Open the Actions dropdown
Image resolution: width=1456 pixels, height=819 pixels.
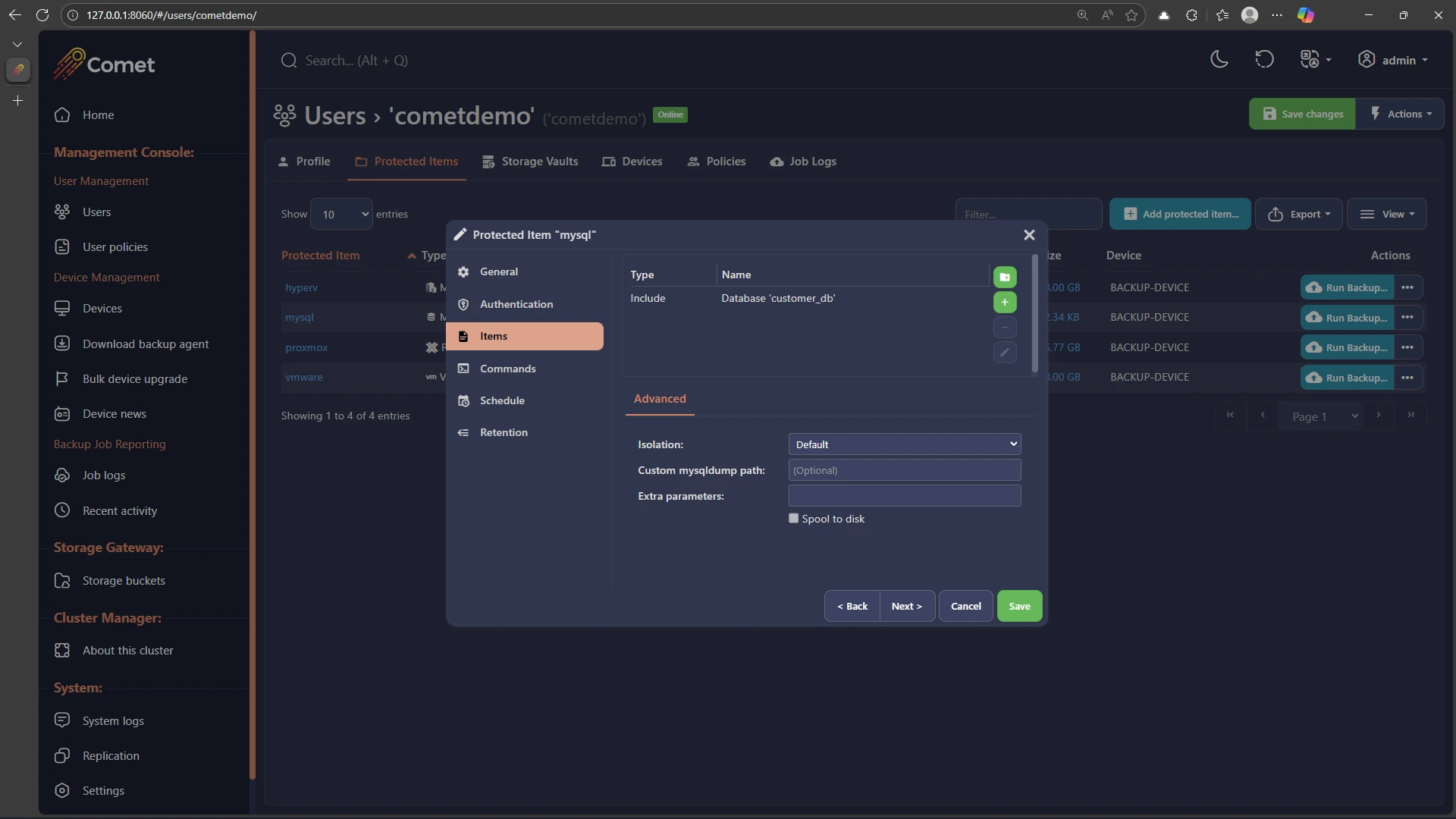click(1401, 114)
